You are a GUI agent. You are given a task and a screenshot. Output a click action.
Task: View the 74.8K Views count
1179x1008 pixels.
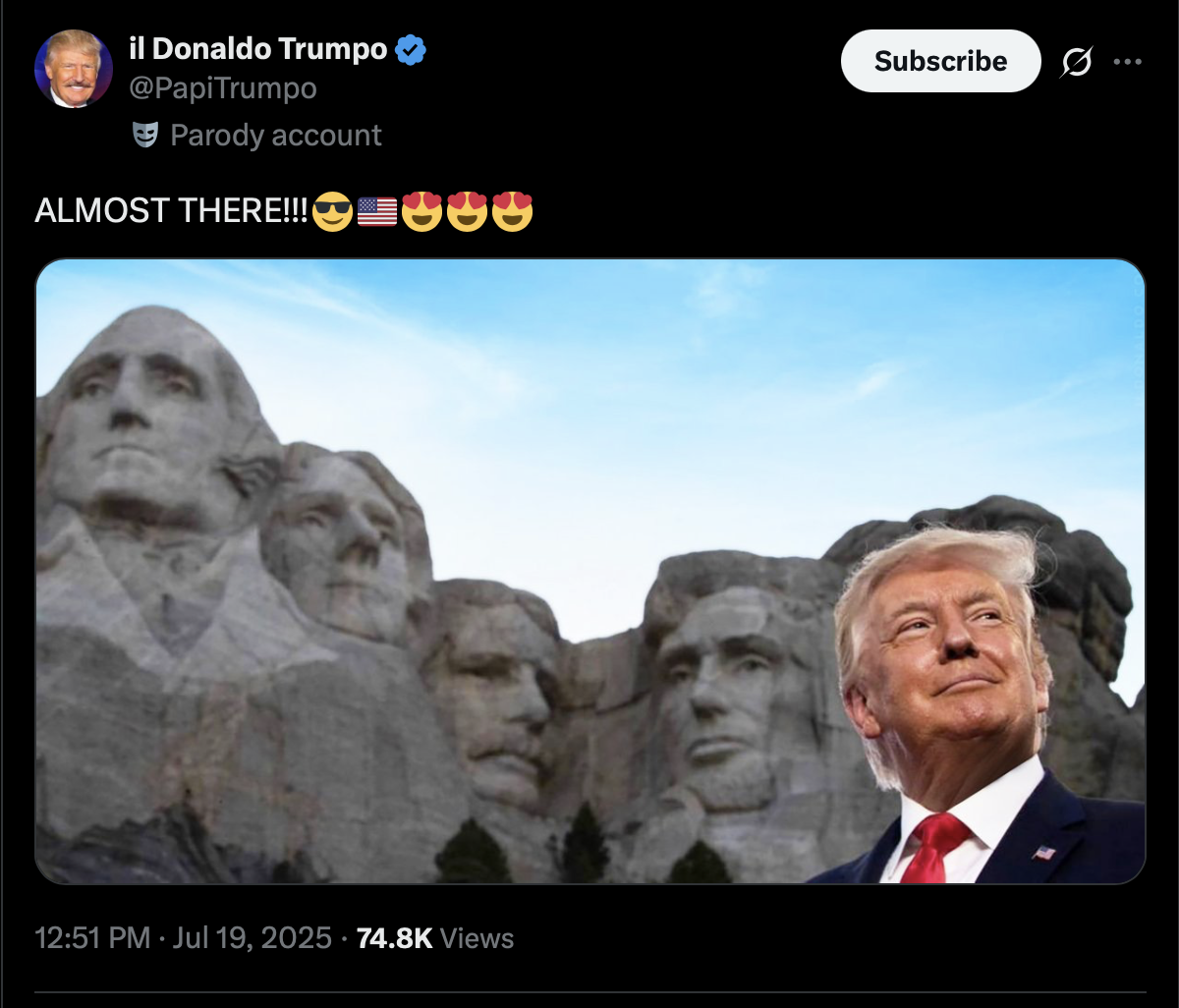click(x=435, y=938)
